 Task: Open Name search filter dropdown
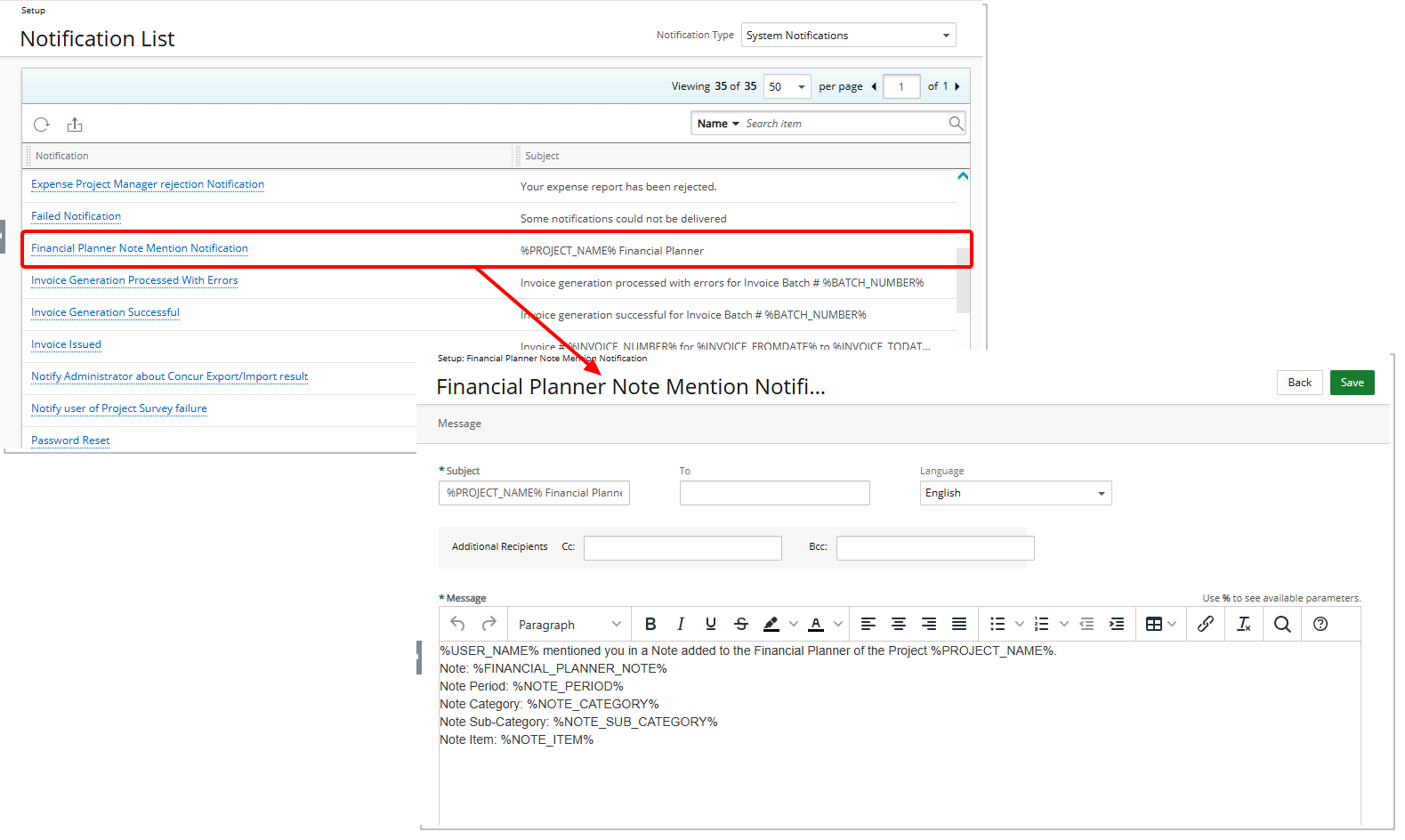(x=718, y=124)
